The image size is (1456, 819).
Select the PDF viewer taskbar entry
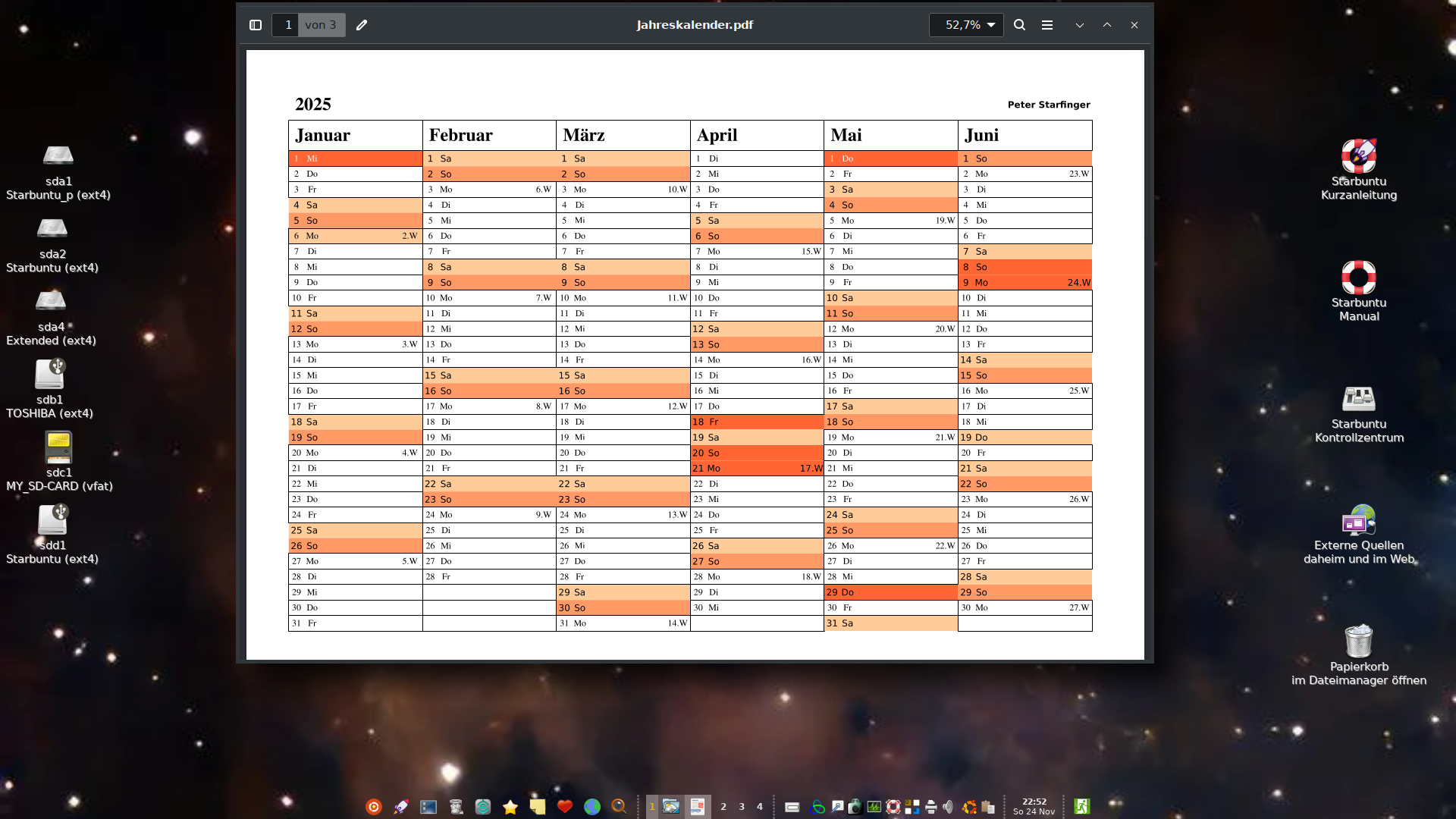[697, 807]
